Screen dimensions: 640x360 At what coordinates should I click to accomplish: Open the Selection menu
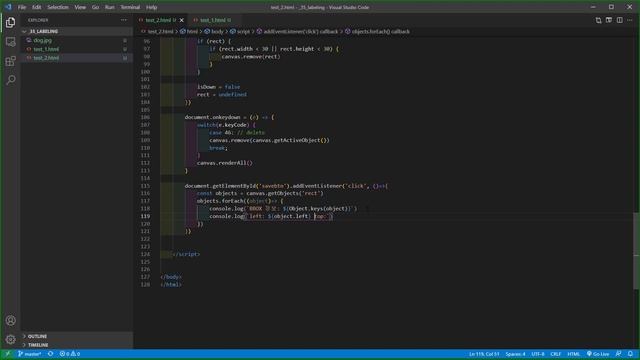click(x=58, y=7)
